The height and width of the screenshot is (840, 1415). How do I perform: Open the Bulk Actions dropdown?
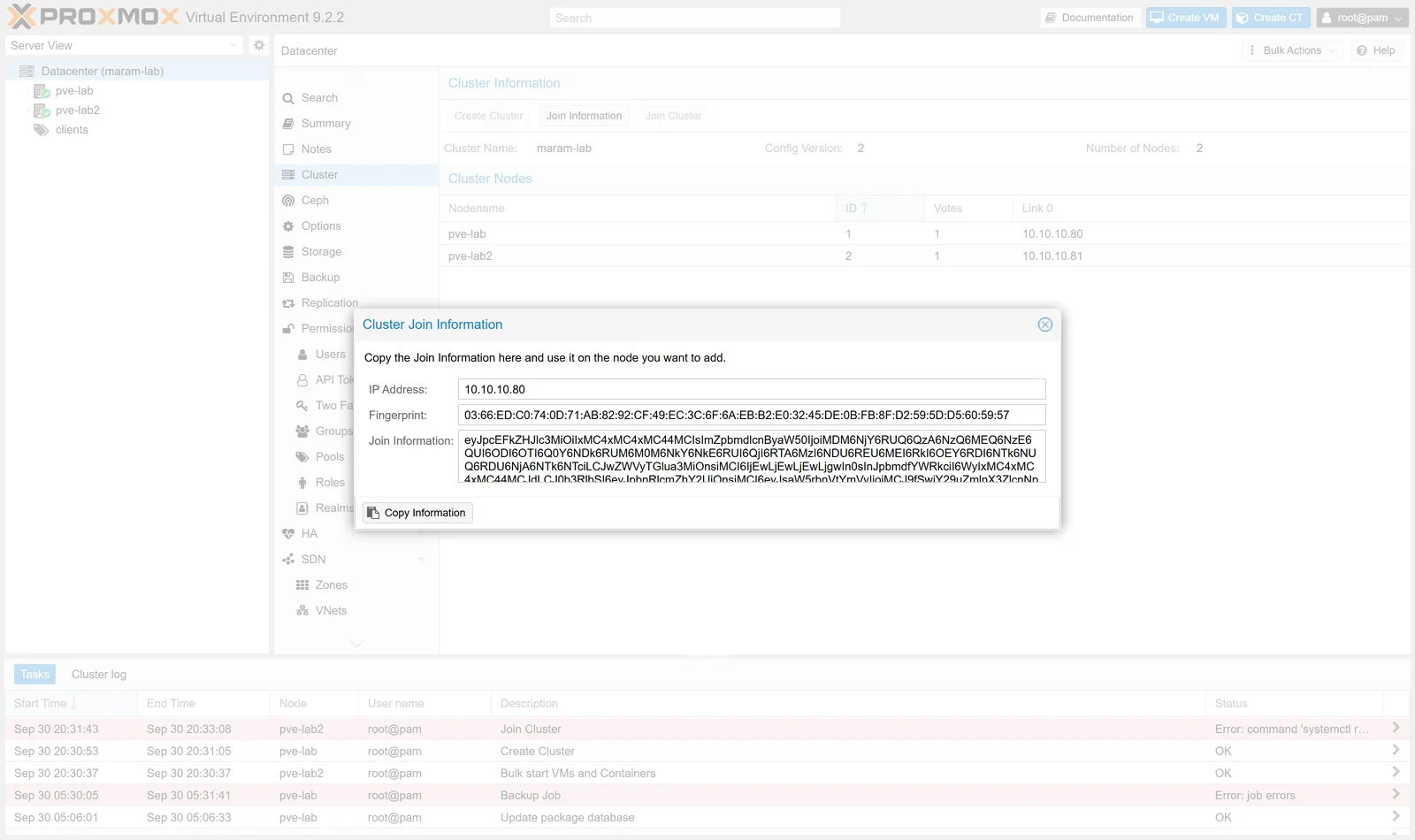[x=1292, y=50]
